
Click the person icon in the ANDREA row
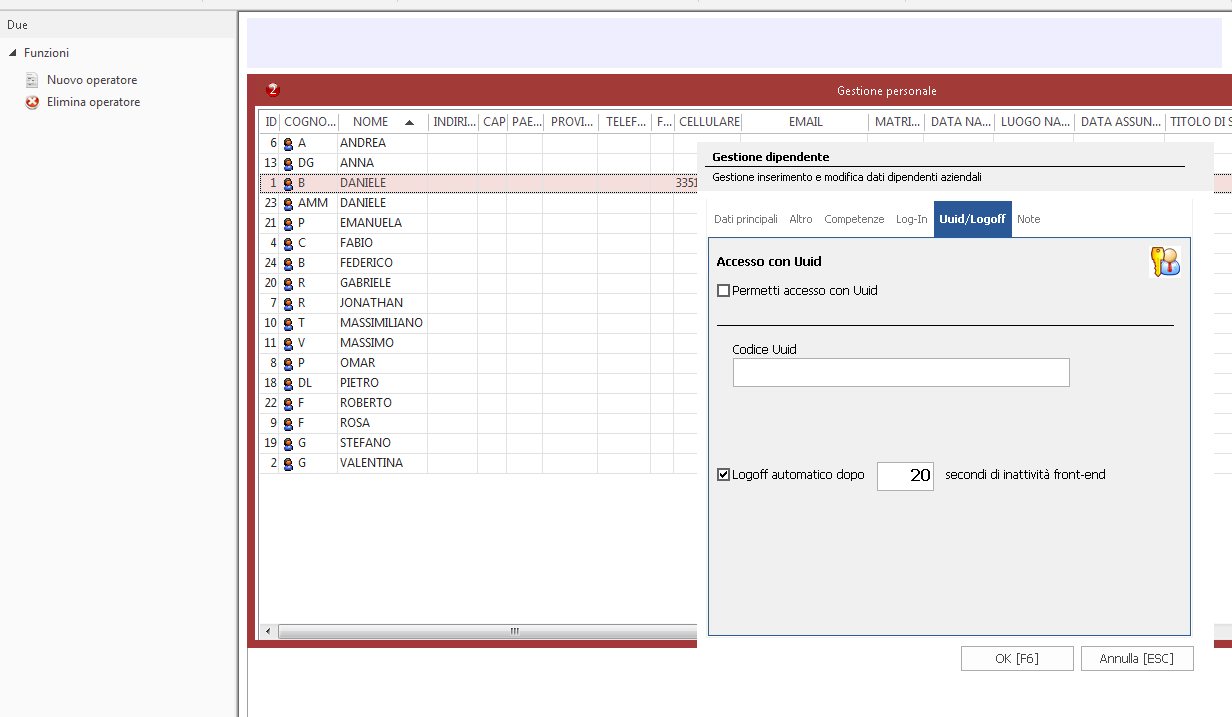pos(288,144)
